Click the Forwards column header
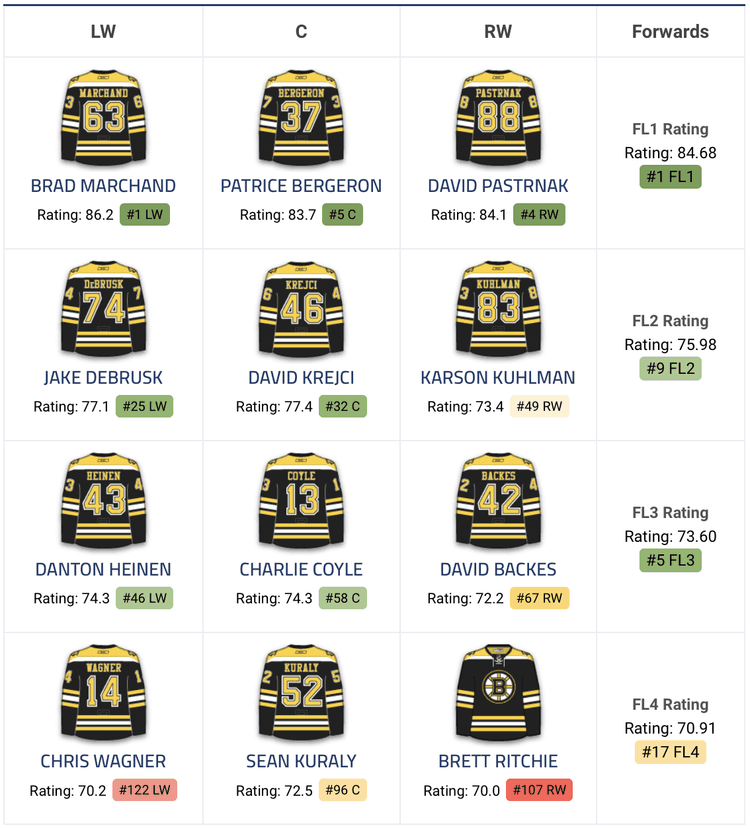This screenshot has width=750, height=829. [670, 32]
